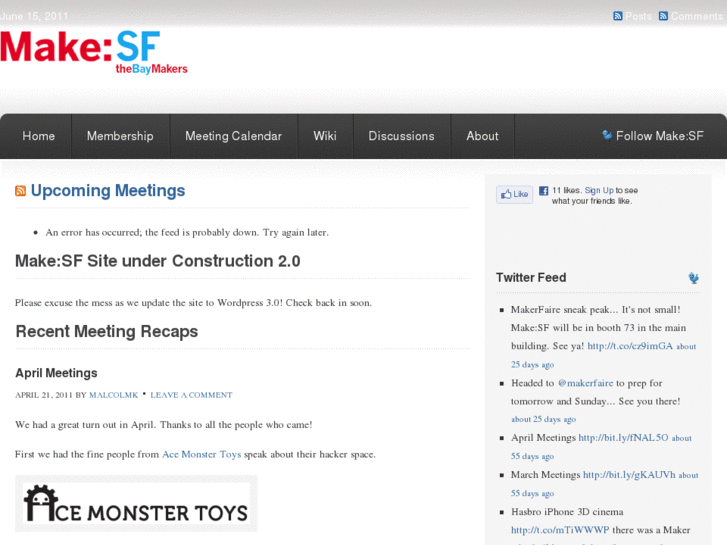Open the Ace Monster Toys text link
The image size is (727, 545).
pos(201,454)
